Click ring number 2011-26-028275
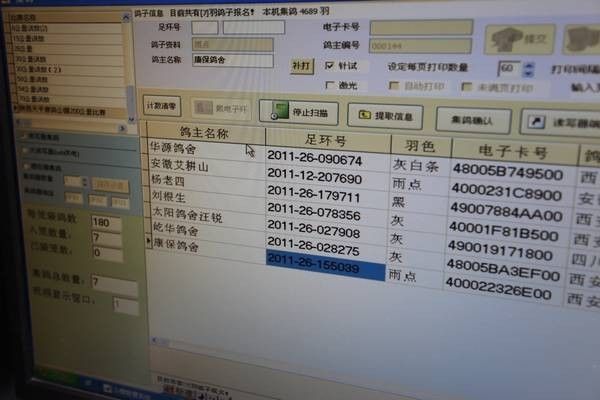Viewport: 600px width, 400px height. pyautogui.click(x=314, y=247)
